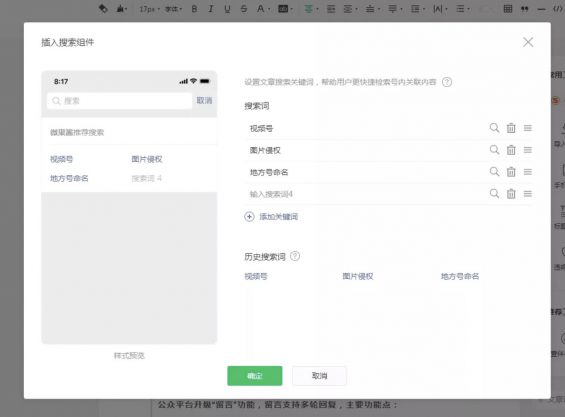
Task: Toggle underline formatting in the toolbar
Action: coord(227,9)
